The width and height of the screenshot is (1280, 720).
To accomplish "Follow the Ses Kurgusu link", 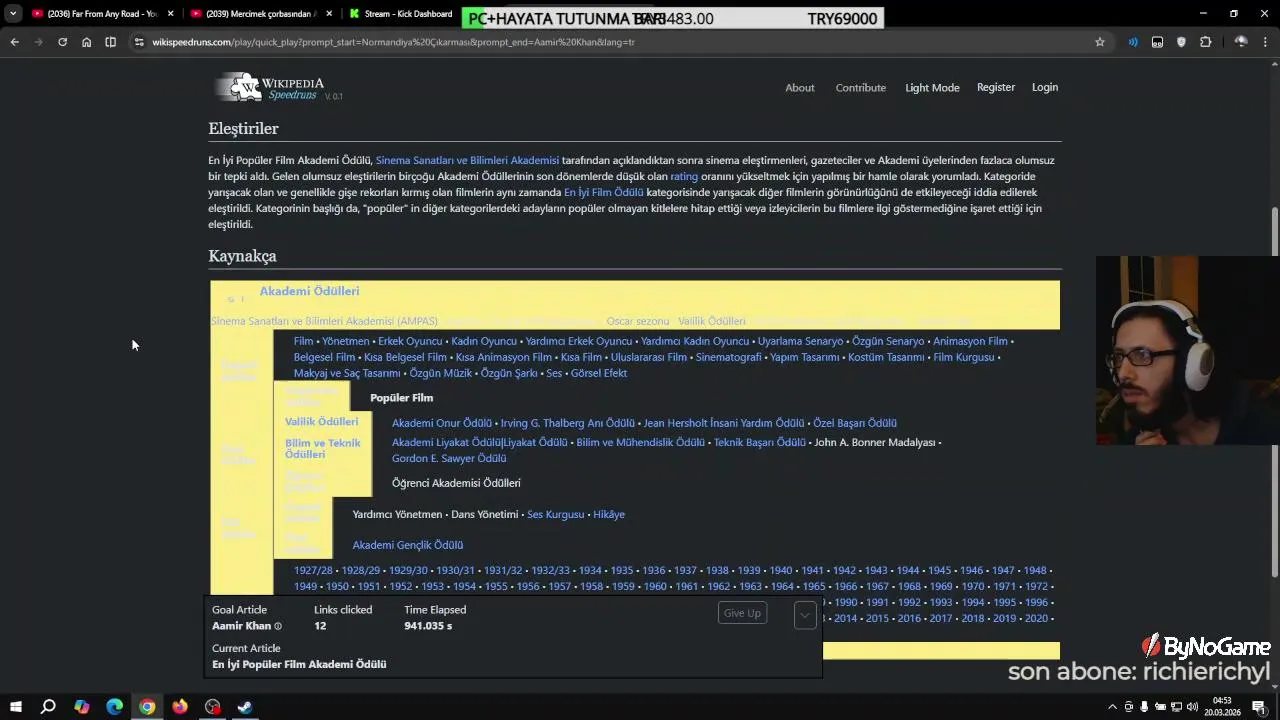I will (555, 514).
